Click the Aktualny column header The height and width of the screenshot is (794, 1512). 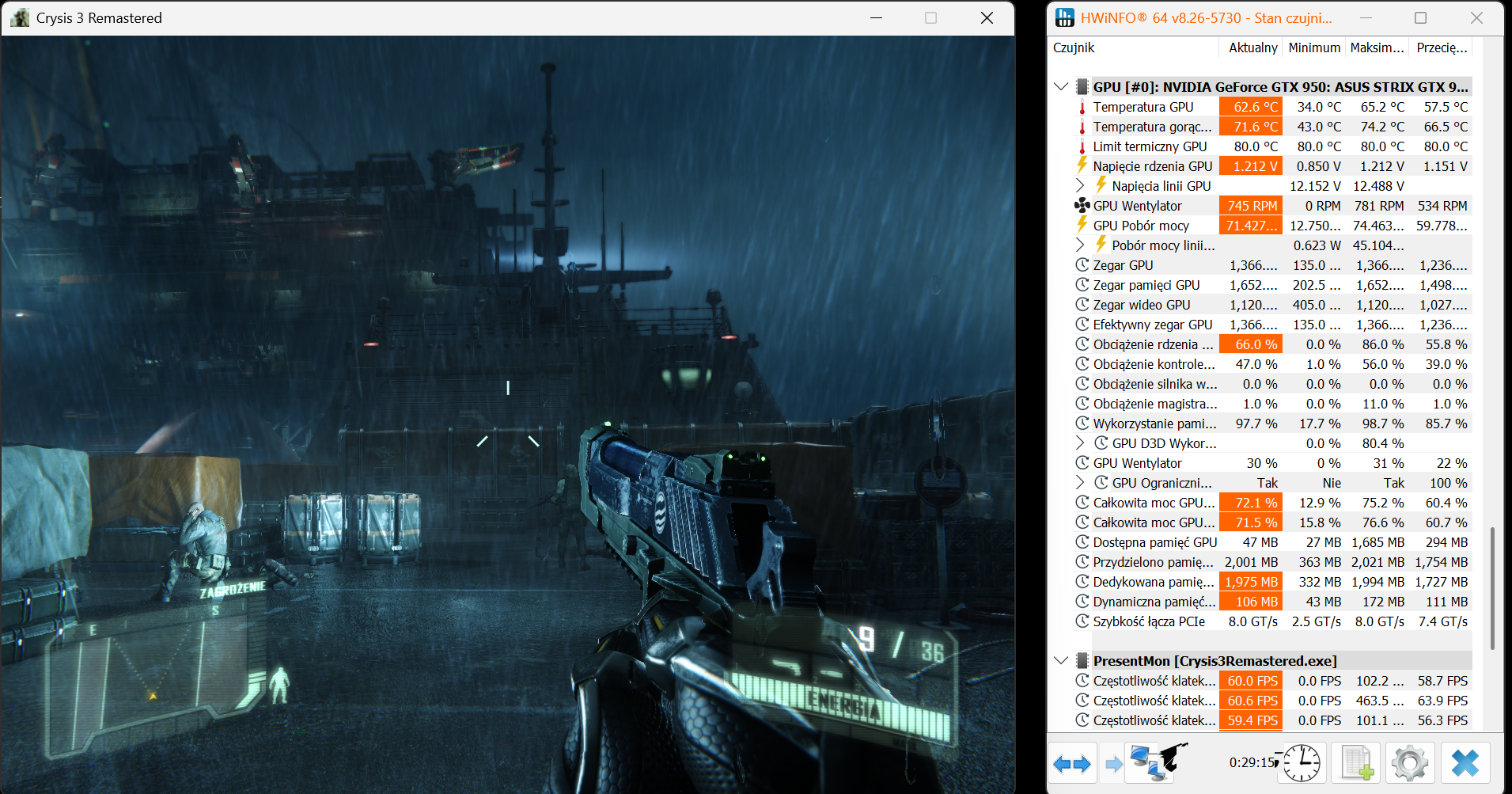point(1252,48)
